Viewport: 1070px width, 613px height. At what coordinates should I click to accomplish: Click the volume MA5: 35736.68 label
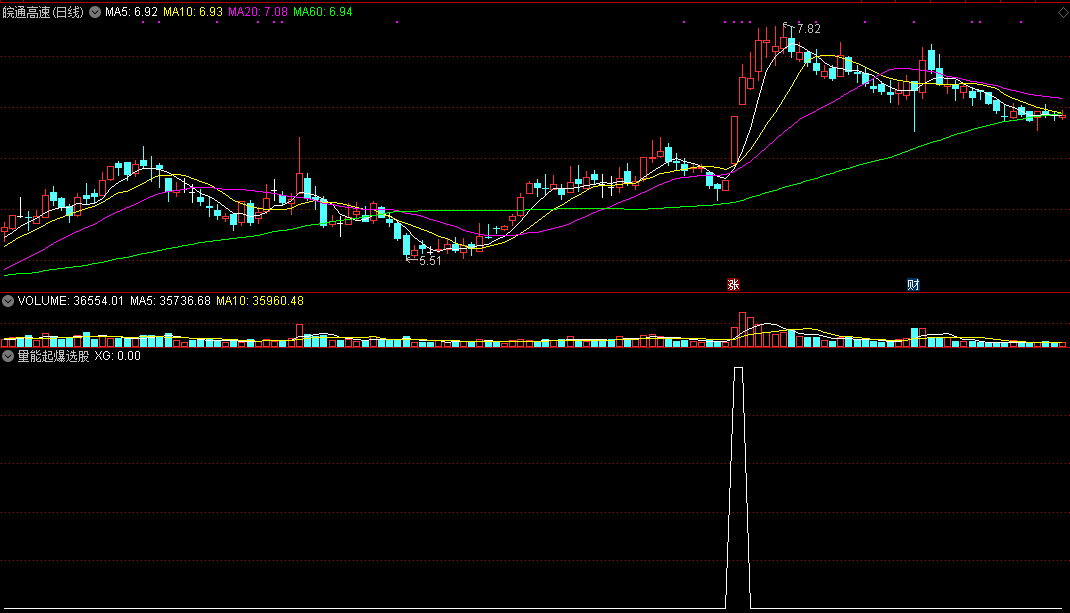coord(170,301)
